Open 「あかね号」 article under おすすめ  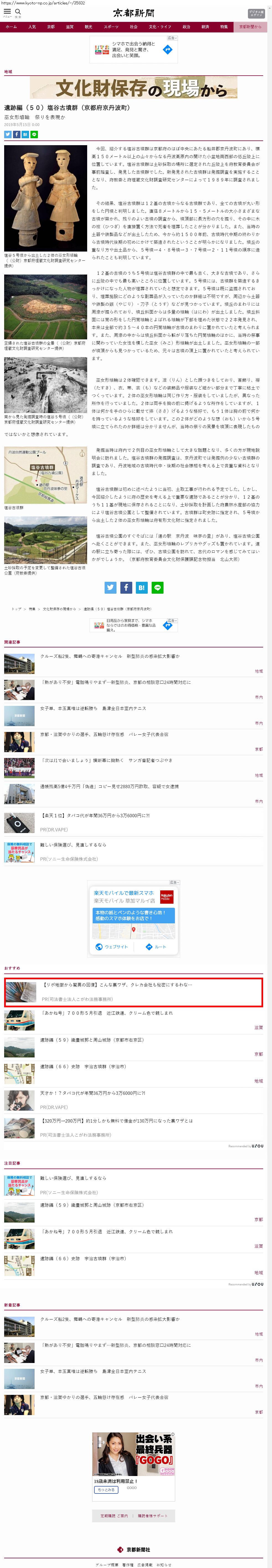tap(107, 1013)
